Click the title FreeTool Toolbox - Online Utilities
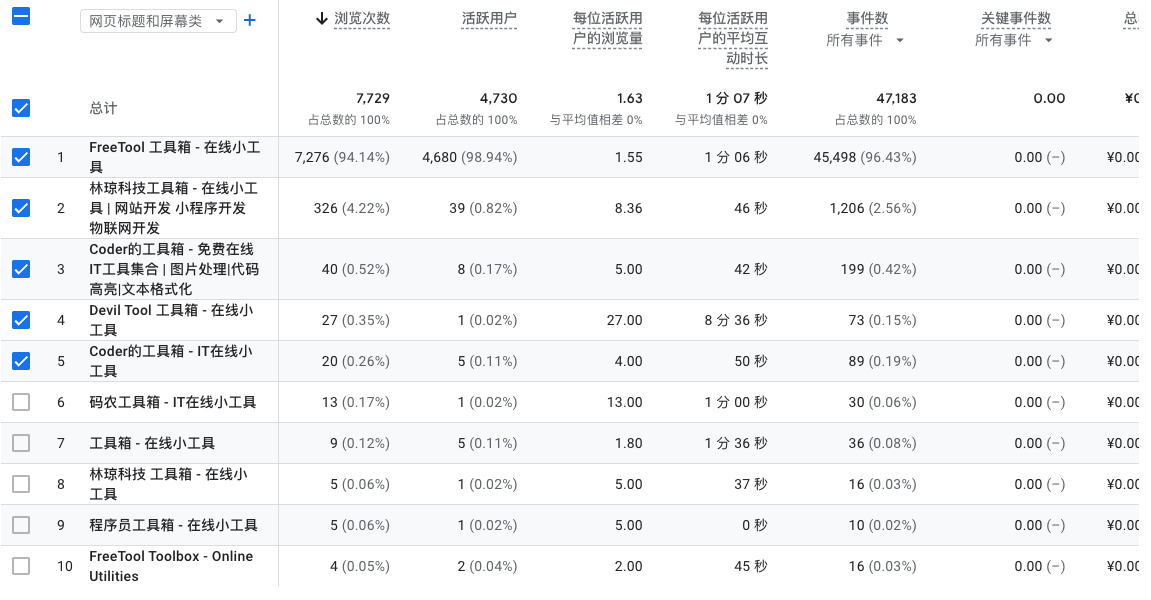The image size is (1151, 600). (x=171, y=566)
